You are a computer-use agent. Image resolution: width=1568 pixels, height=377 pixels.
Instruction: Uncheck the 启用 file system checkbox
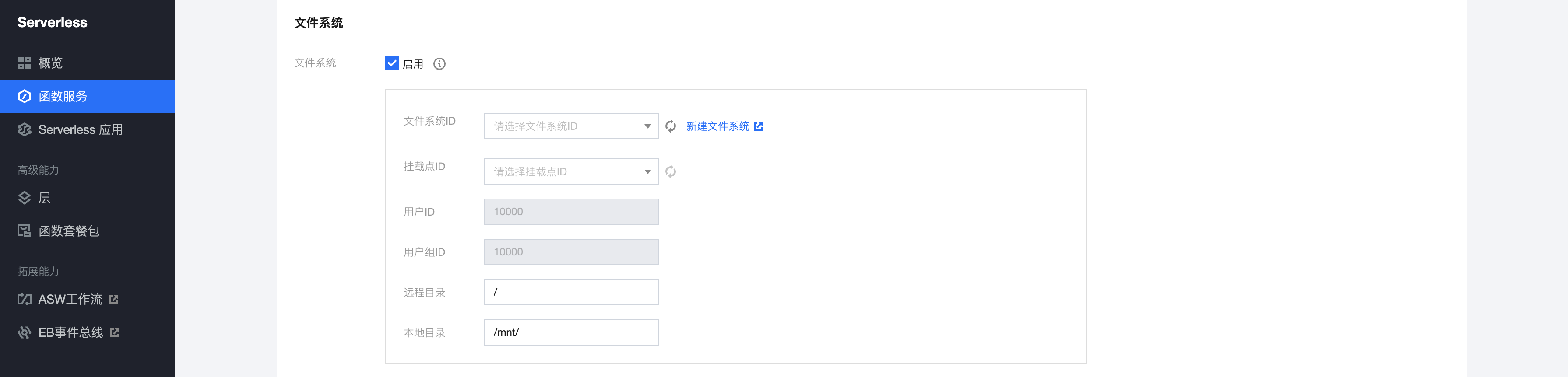click(x=392, y=63)
